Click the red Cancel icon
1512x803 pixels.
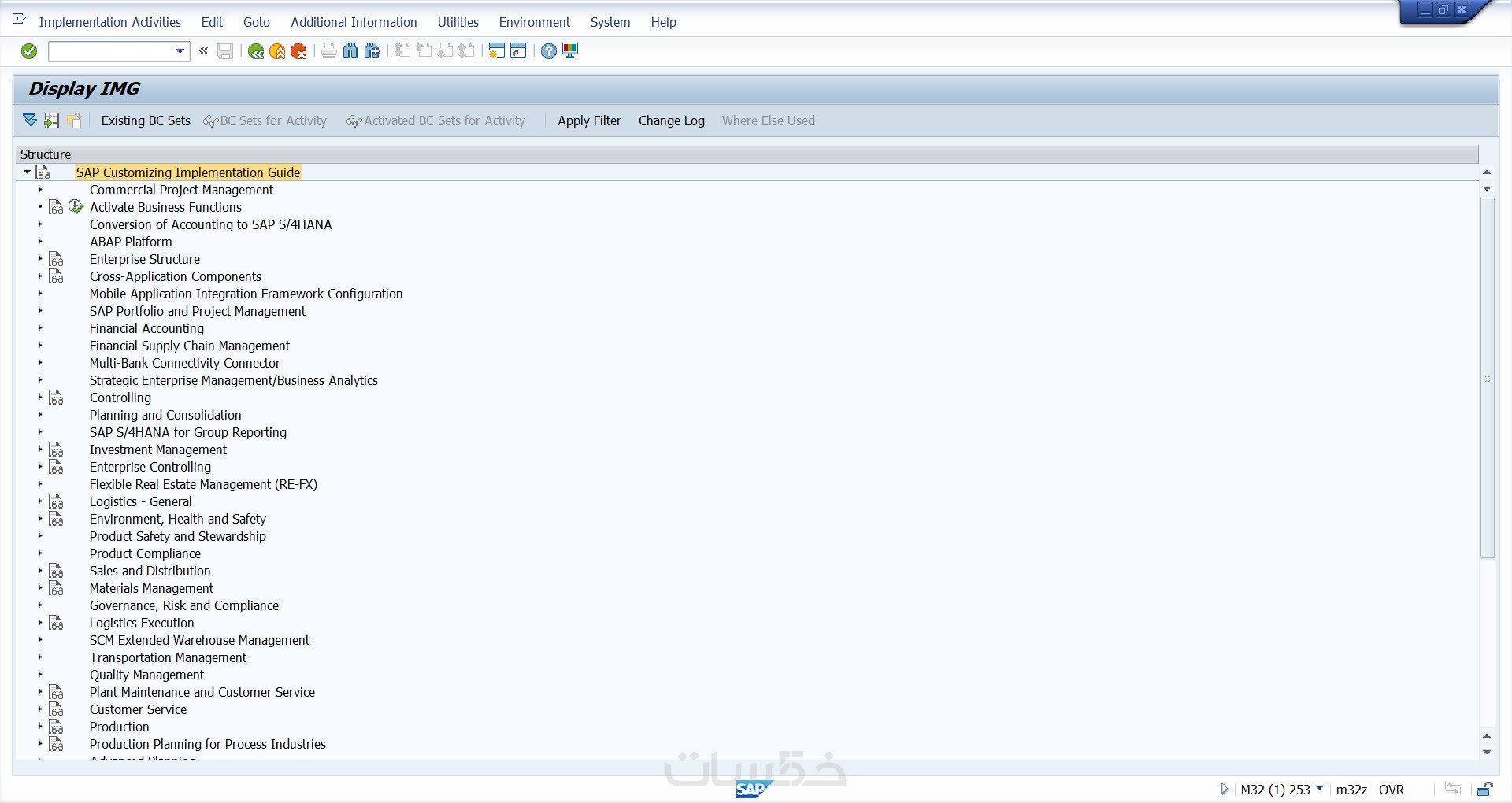tap(298, 51)
